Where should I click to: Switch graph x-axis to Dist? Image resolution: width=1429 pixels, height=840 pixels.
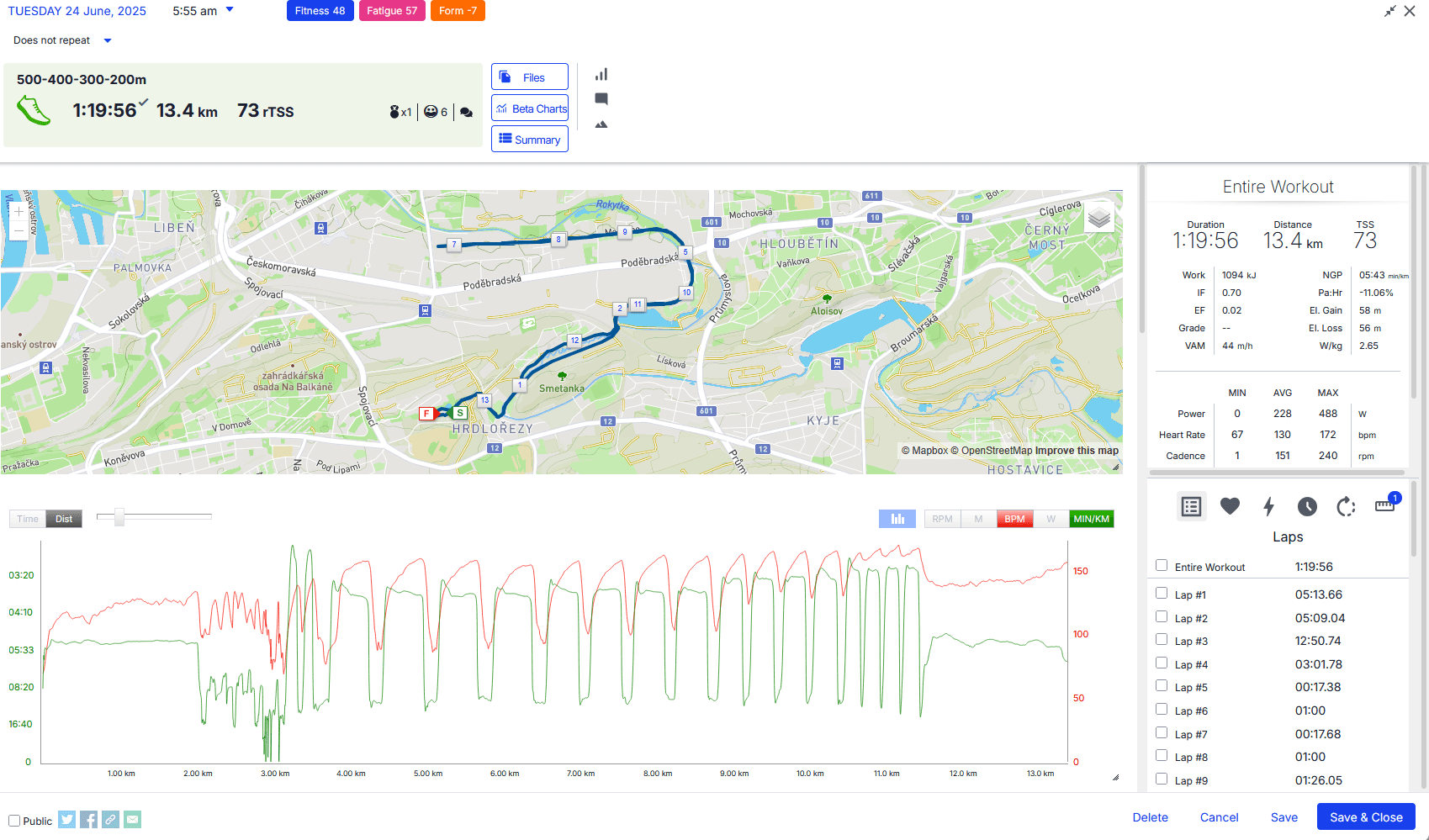(x=64, y=519)
